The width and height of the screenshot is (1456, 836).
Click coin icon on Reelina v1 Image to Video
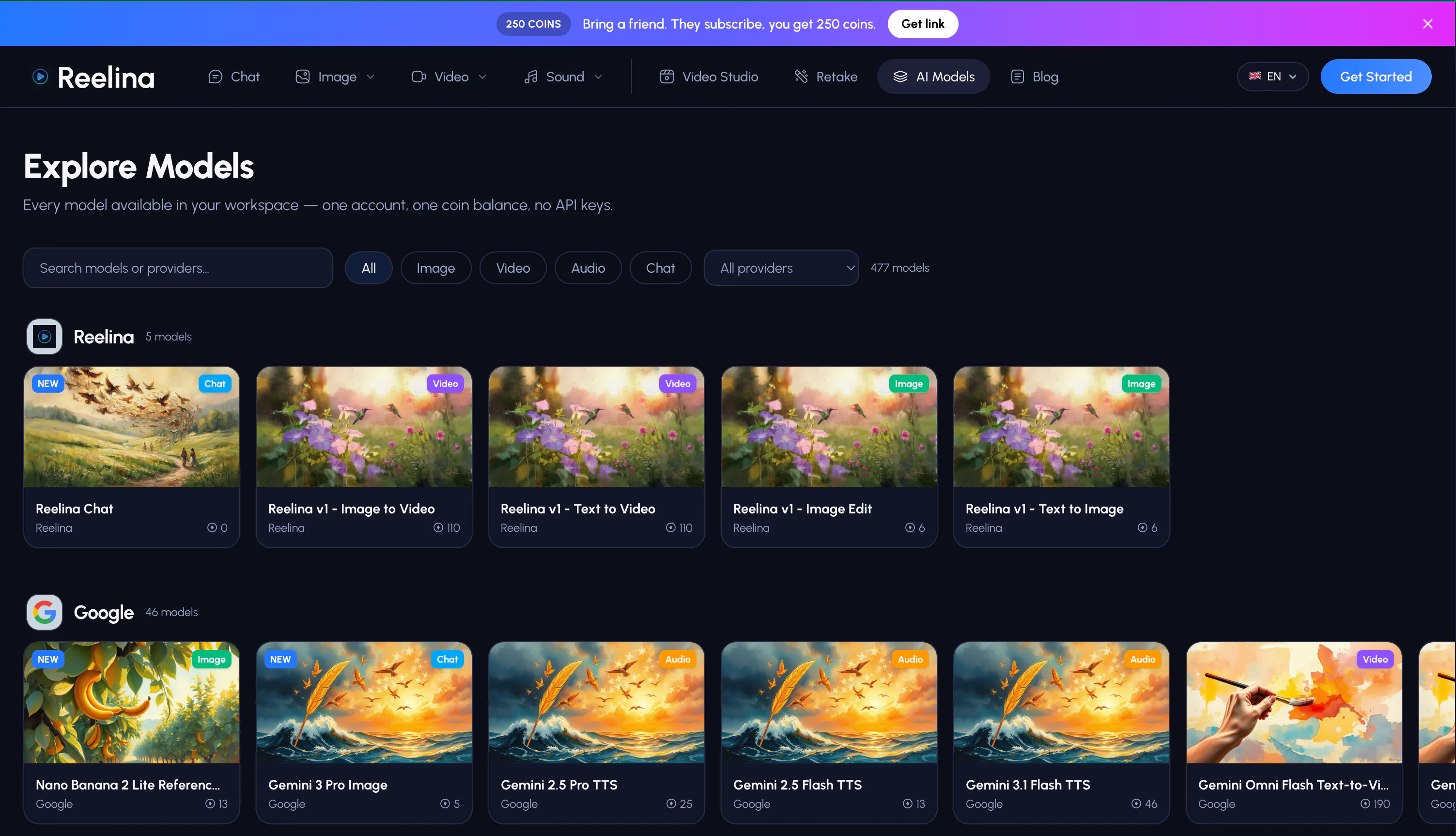pos(438,527)
